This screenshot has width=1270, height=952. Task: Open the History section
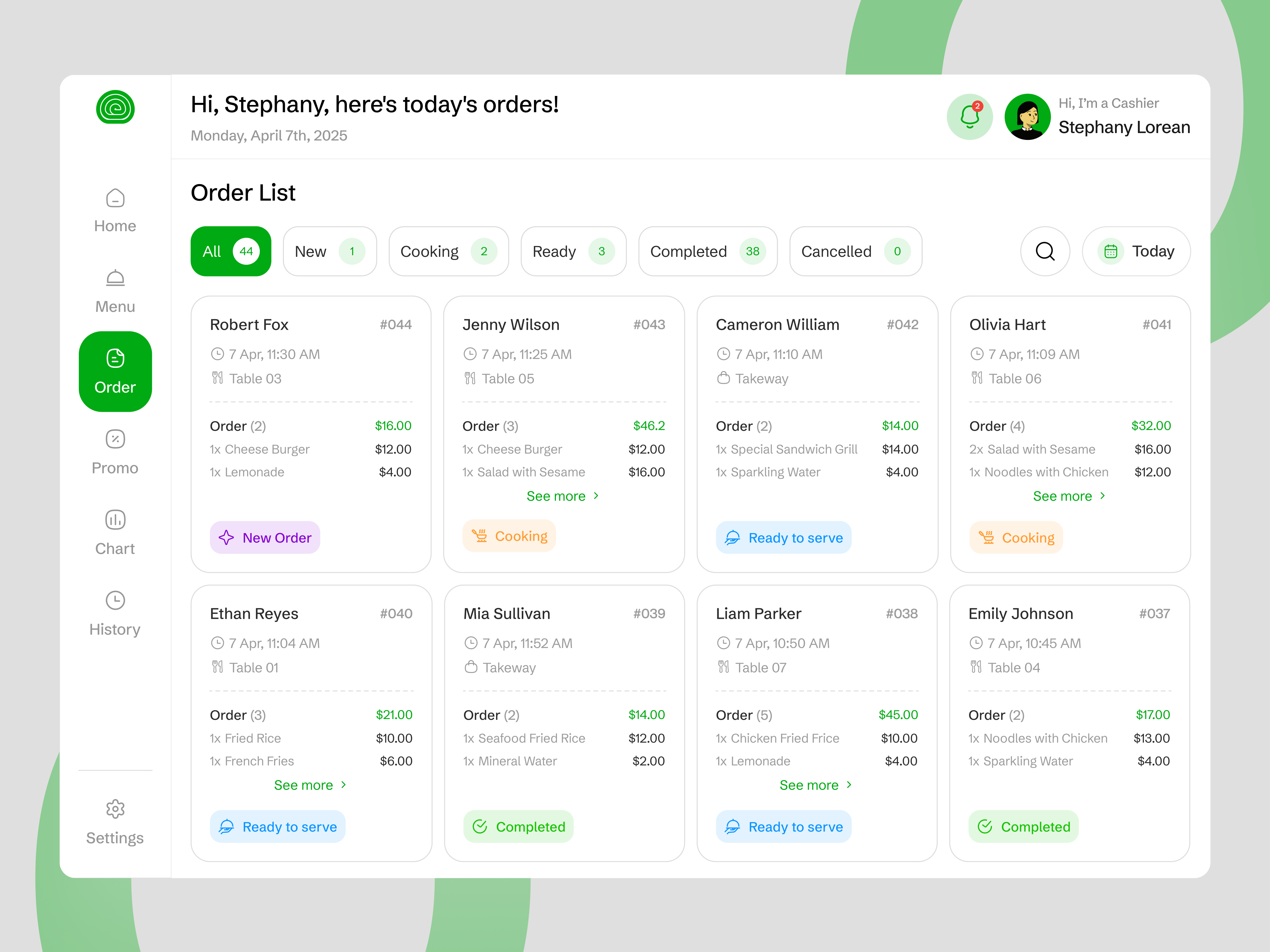(115, 614)
